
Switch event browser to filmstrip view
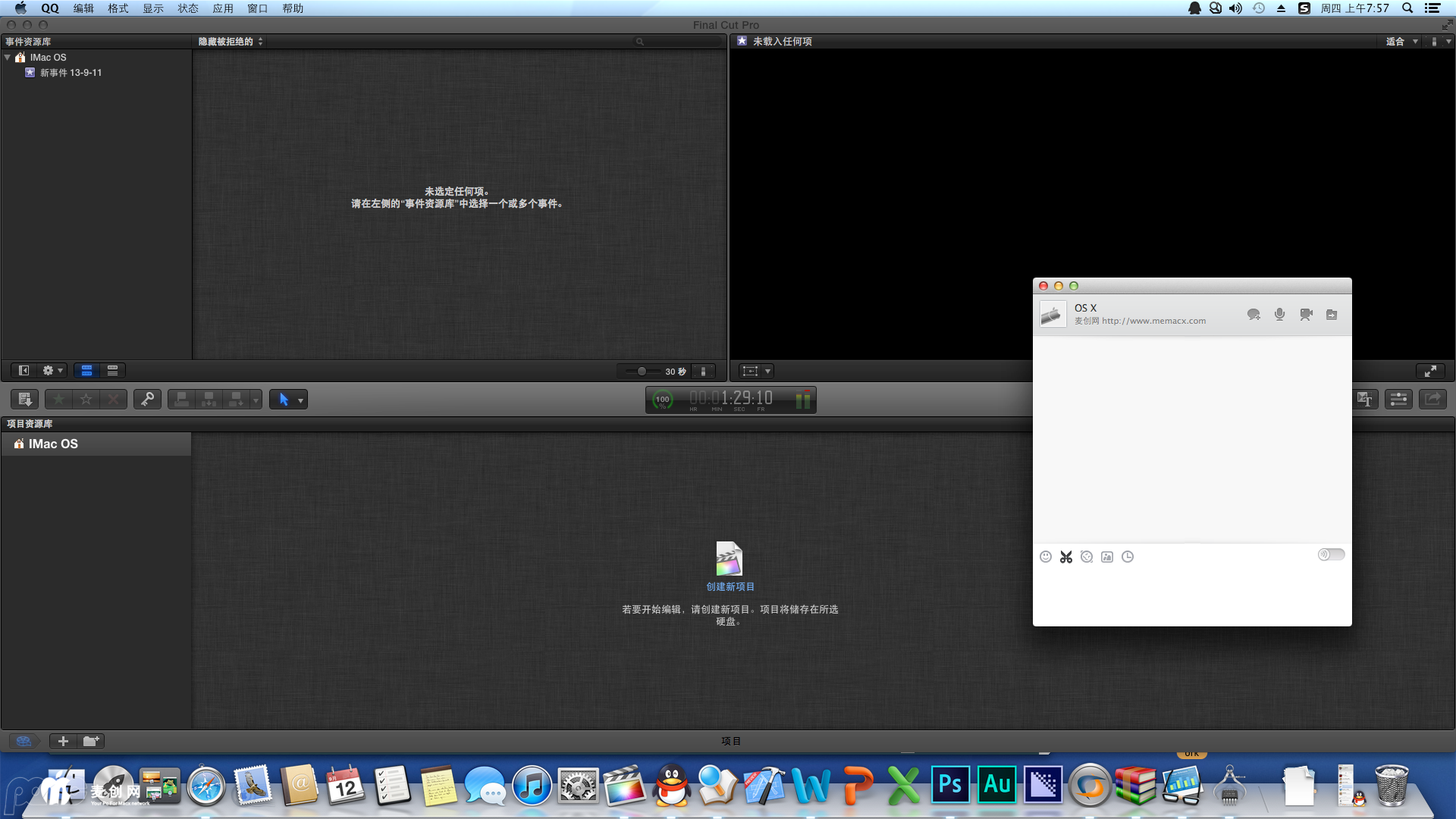pos(86,371)
